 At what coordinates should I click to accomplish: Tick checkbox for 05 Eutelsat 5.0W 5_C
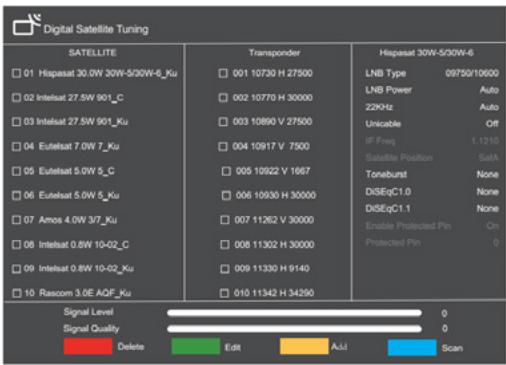point(16,171)
